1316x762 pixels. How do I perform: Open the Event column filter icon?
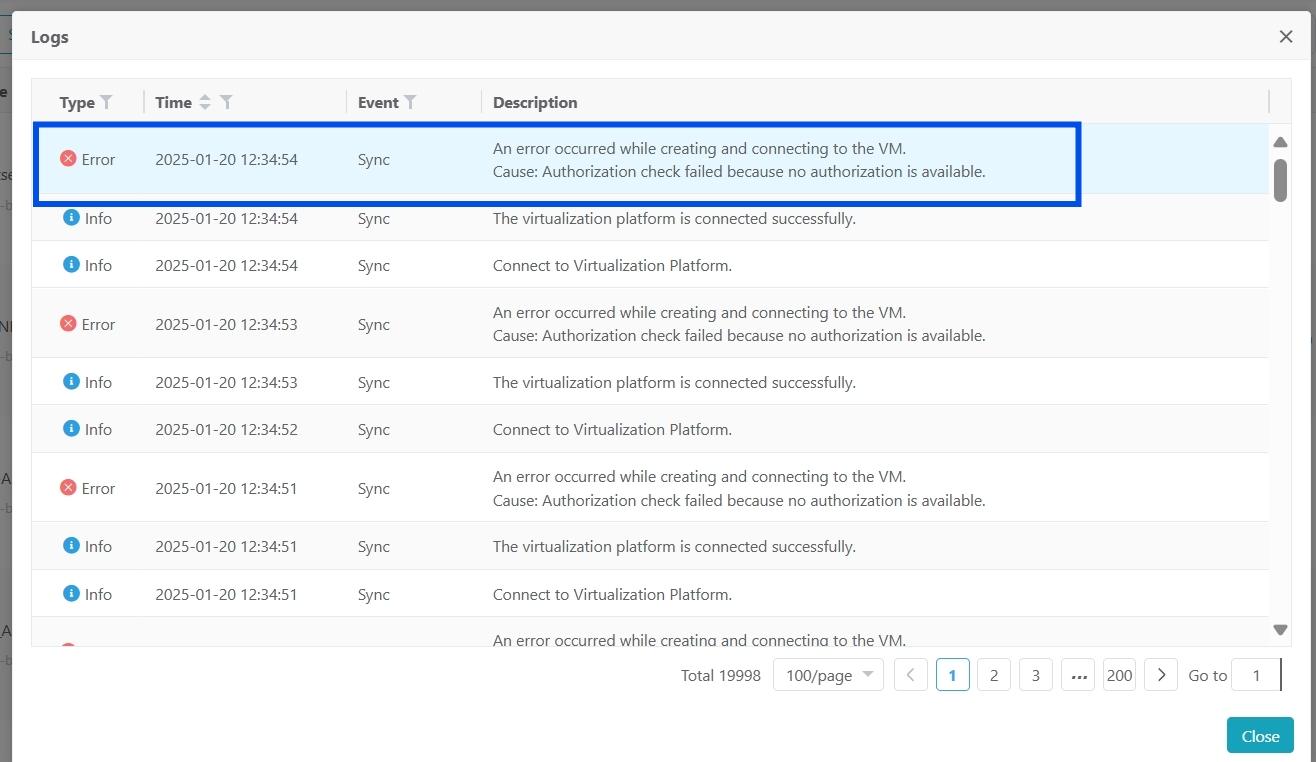(x=410, y=102)
